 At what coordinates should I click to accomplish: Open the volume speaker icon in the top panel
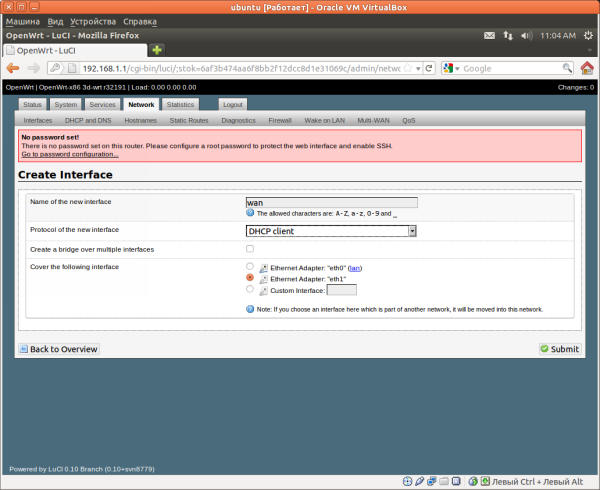pos(529,34)
